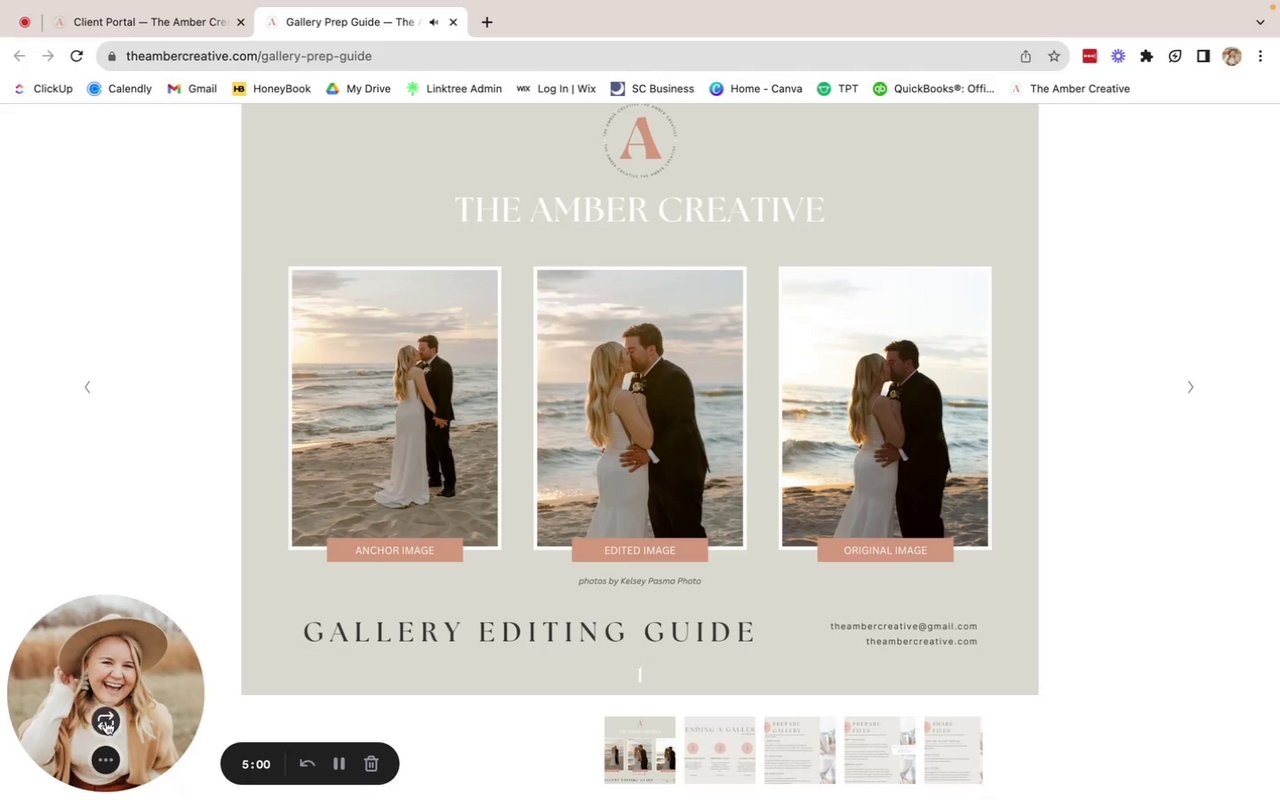Click the media control icon in toolbar

(1175, 56)
